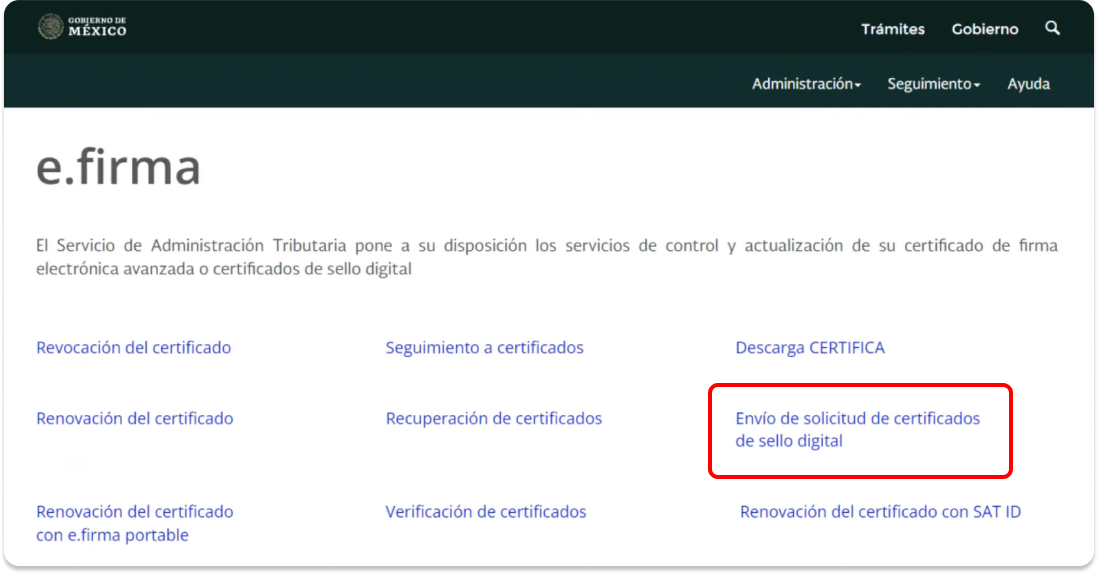Click the e.firma page heading

[118, 167]
